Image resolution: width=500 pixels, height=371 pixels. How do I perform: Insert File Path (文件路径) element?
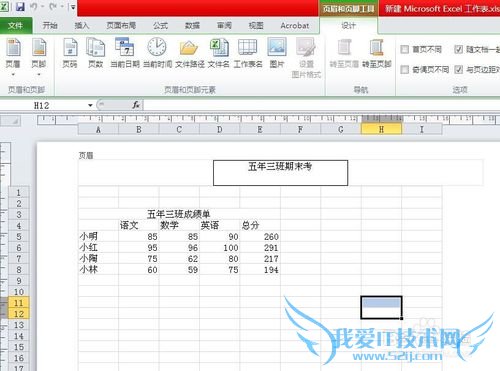point(190,53)
